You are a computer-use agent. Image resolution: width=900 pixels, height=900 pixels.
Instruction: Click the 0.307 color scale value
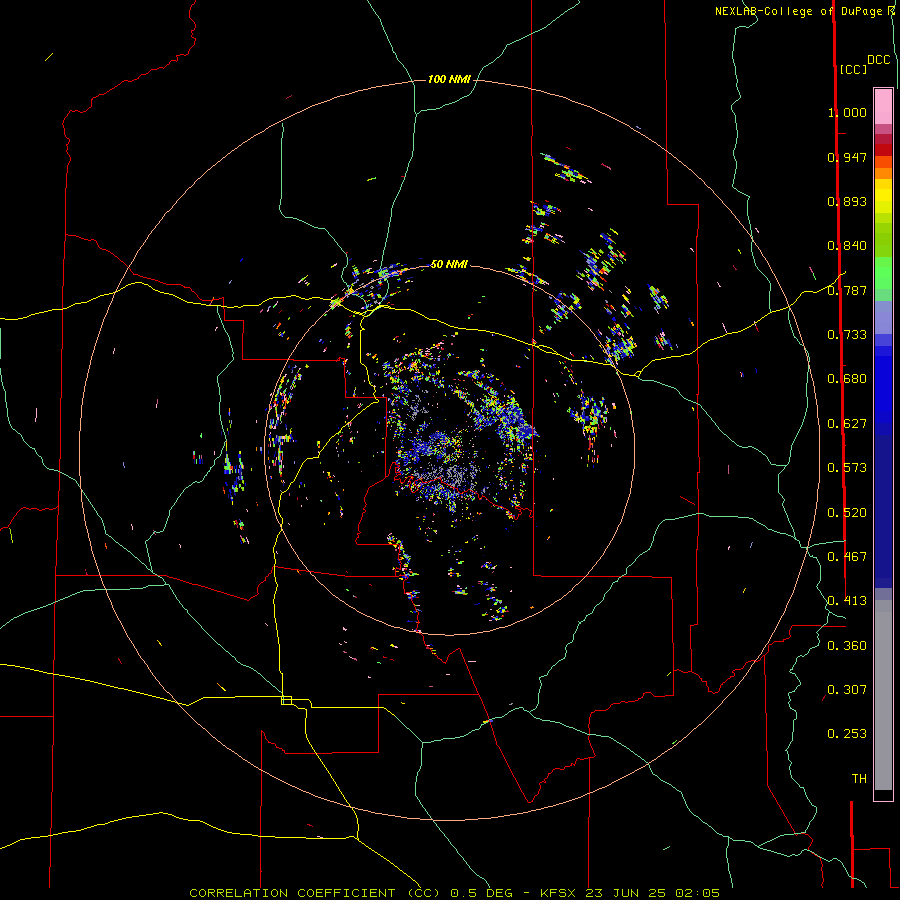[847, 690]
